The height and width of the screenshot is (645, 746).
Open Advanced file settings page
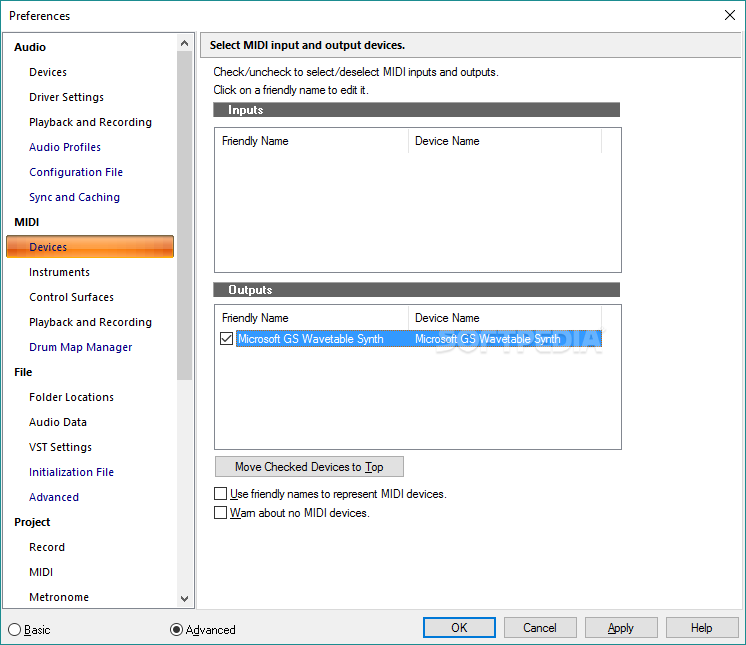click(54, 497)
